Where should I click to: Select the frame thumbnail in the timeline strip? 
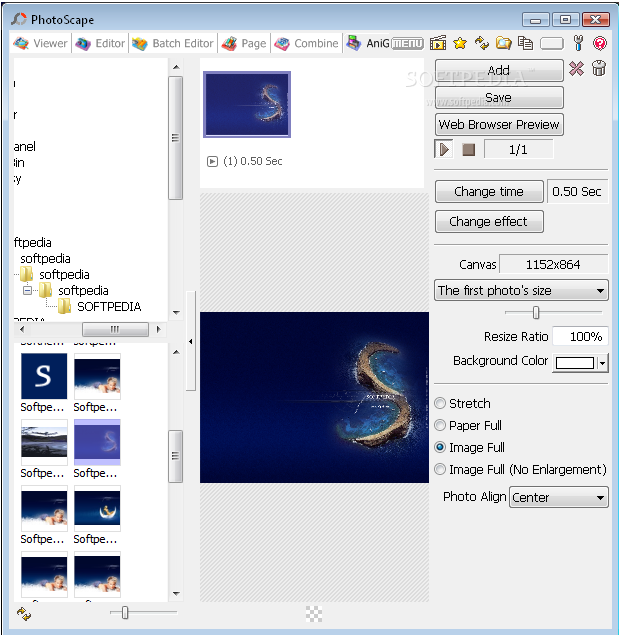pos(247,104)
